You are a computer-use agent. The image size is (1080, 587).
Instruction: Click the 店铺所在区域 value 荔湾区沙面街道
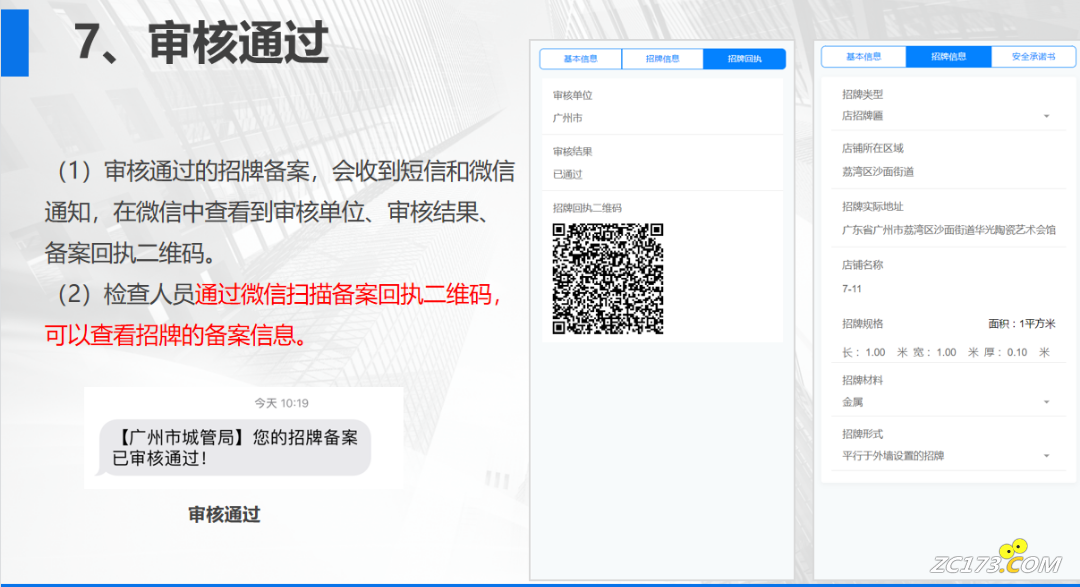click(x=878, y=172)
